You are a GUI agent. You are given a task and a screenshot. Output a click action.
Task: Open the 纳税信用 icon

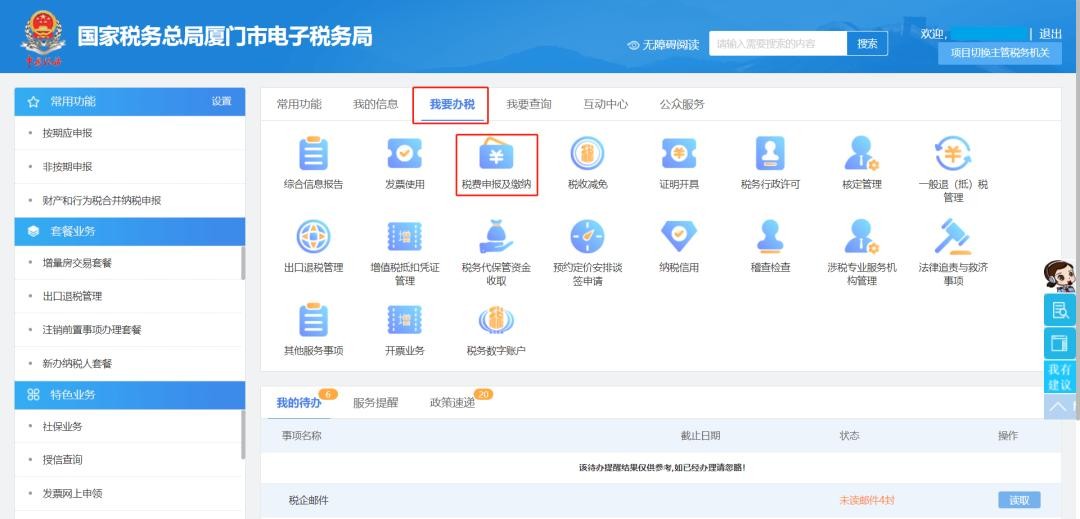click(x=679, y=238)
